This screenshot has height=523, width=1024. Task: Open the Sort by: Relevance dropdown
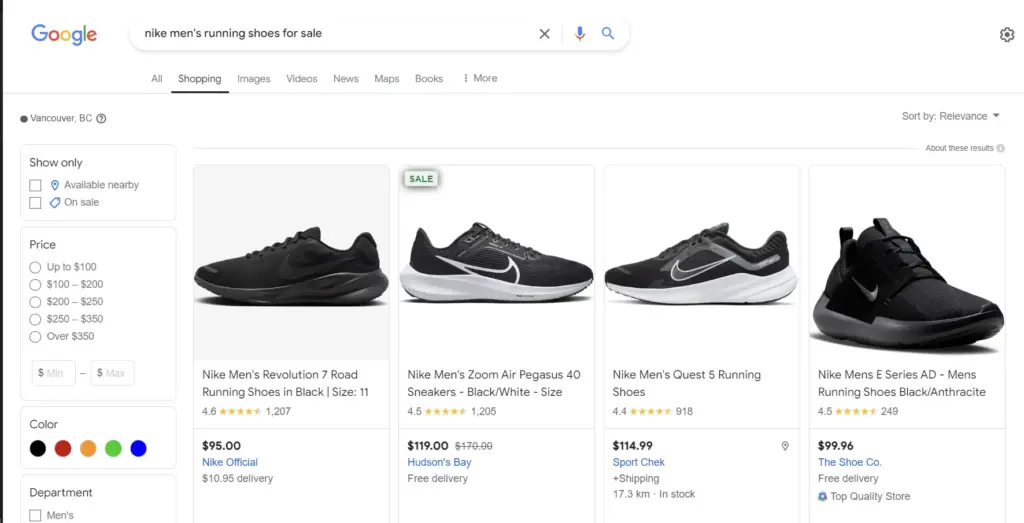951,116
